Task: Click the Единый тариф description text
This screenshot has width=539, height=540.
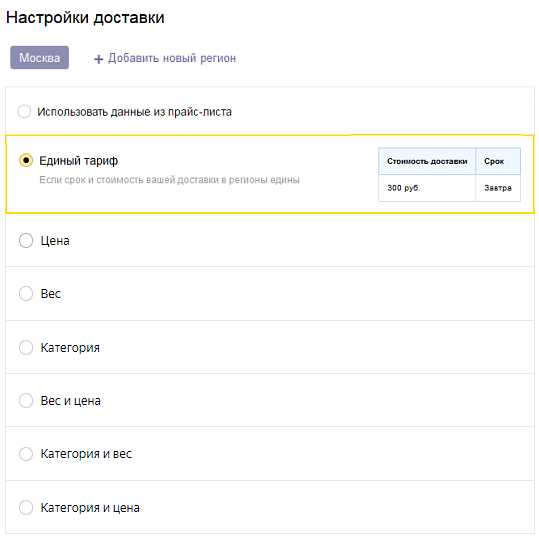Action: [x=169, y=180]
